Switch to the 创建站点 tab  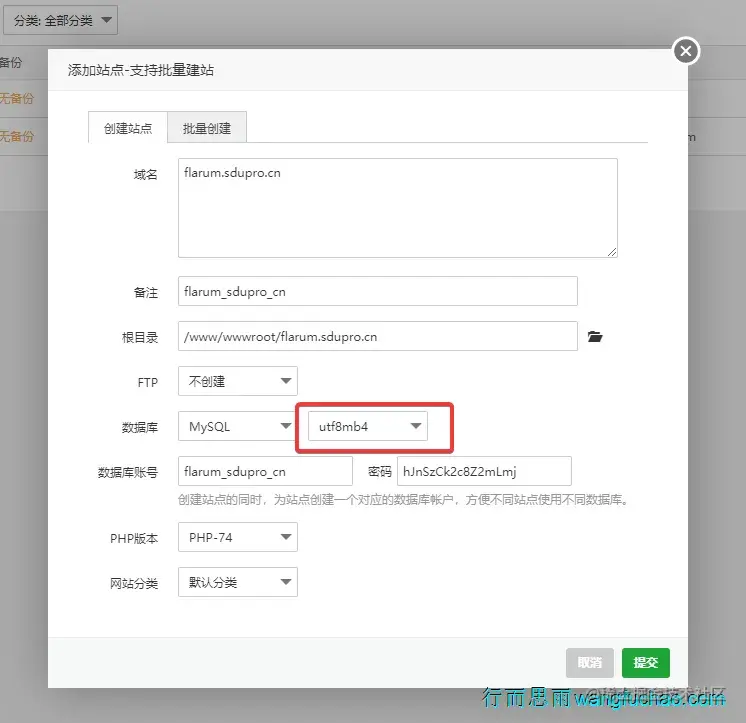click(x=128, y=127)
